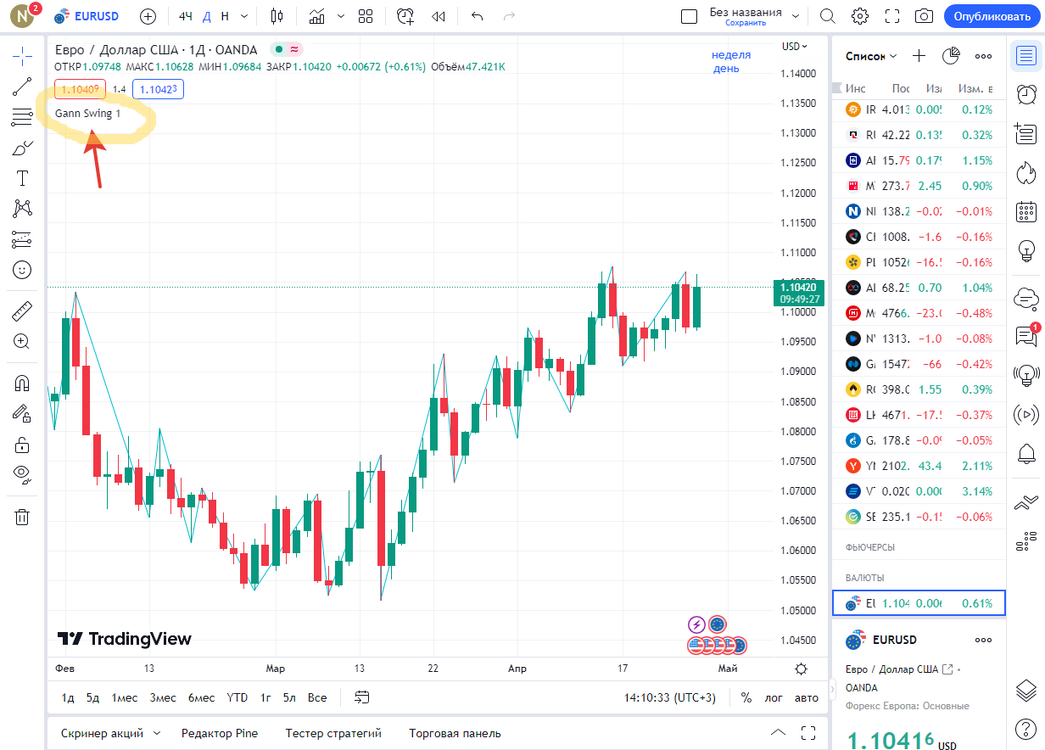Open the Fibonacci tools group
Screen dimensions: 1045x750
coord(22,117)
